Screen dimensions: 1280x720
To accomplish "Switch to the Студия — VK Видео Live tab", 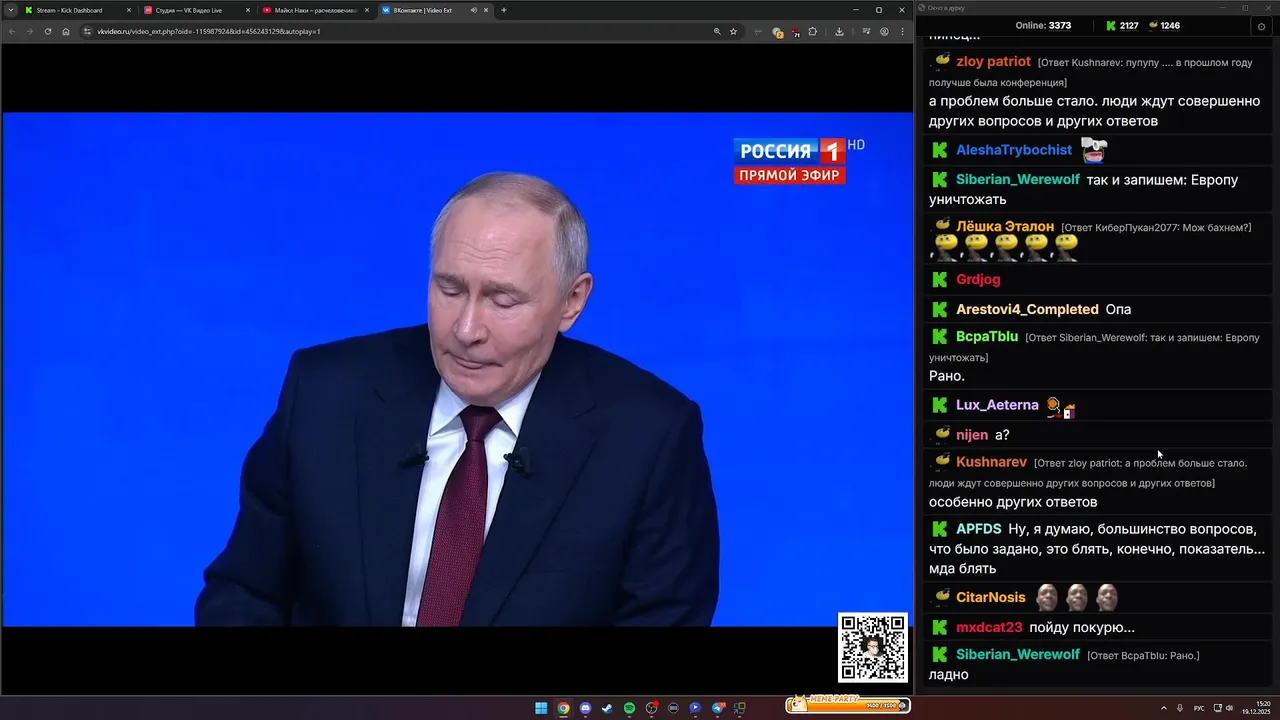I will pos(195,10).
